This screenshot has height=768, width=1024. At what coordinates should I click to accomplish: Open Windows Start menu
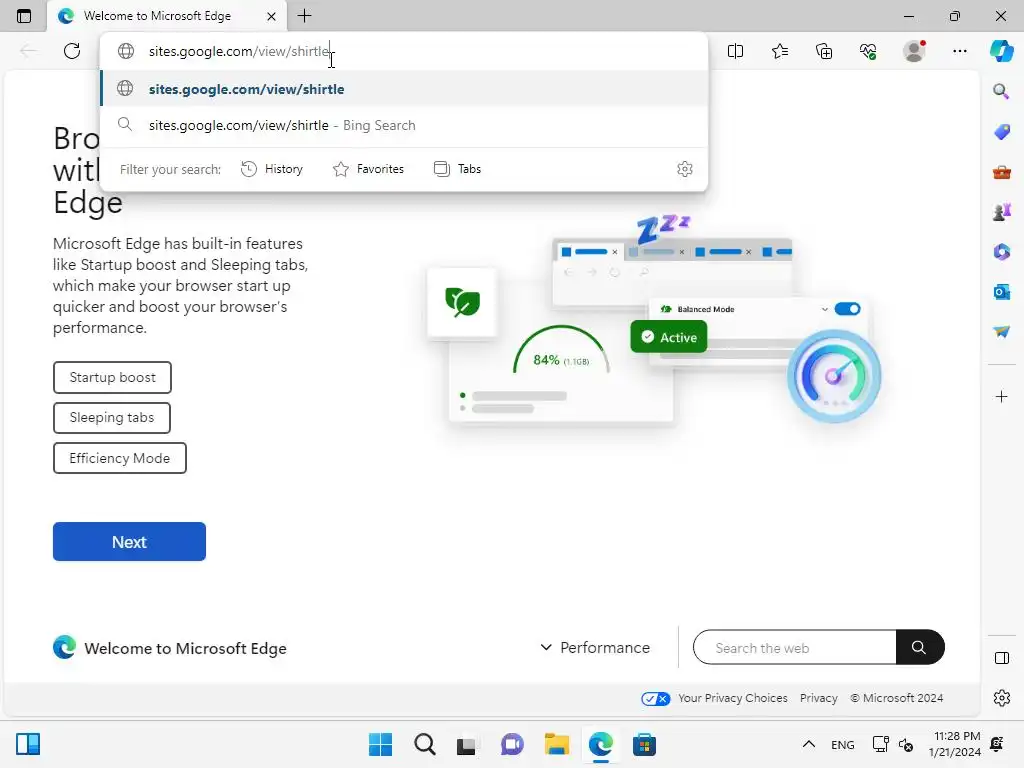pyautogui.click(x=380, y=744)
